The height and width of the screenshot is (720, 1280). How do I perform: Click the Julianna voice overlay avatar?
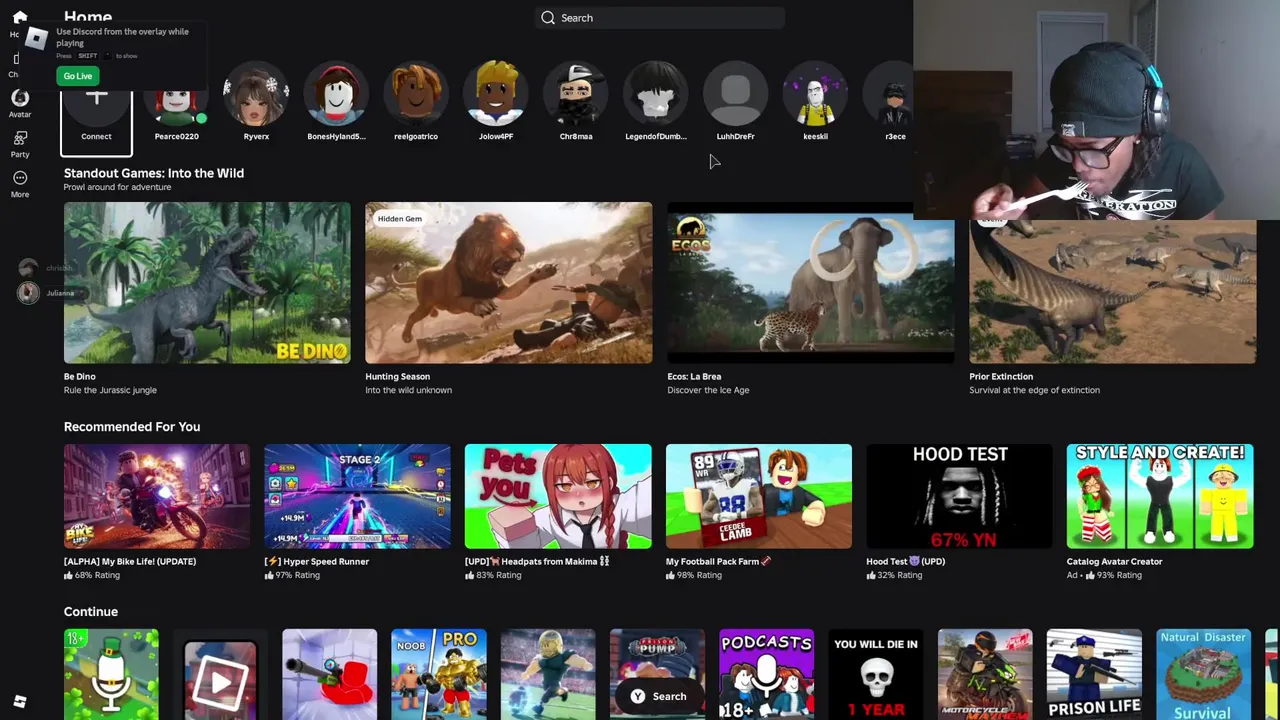[x=28, y=292]
